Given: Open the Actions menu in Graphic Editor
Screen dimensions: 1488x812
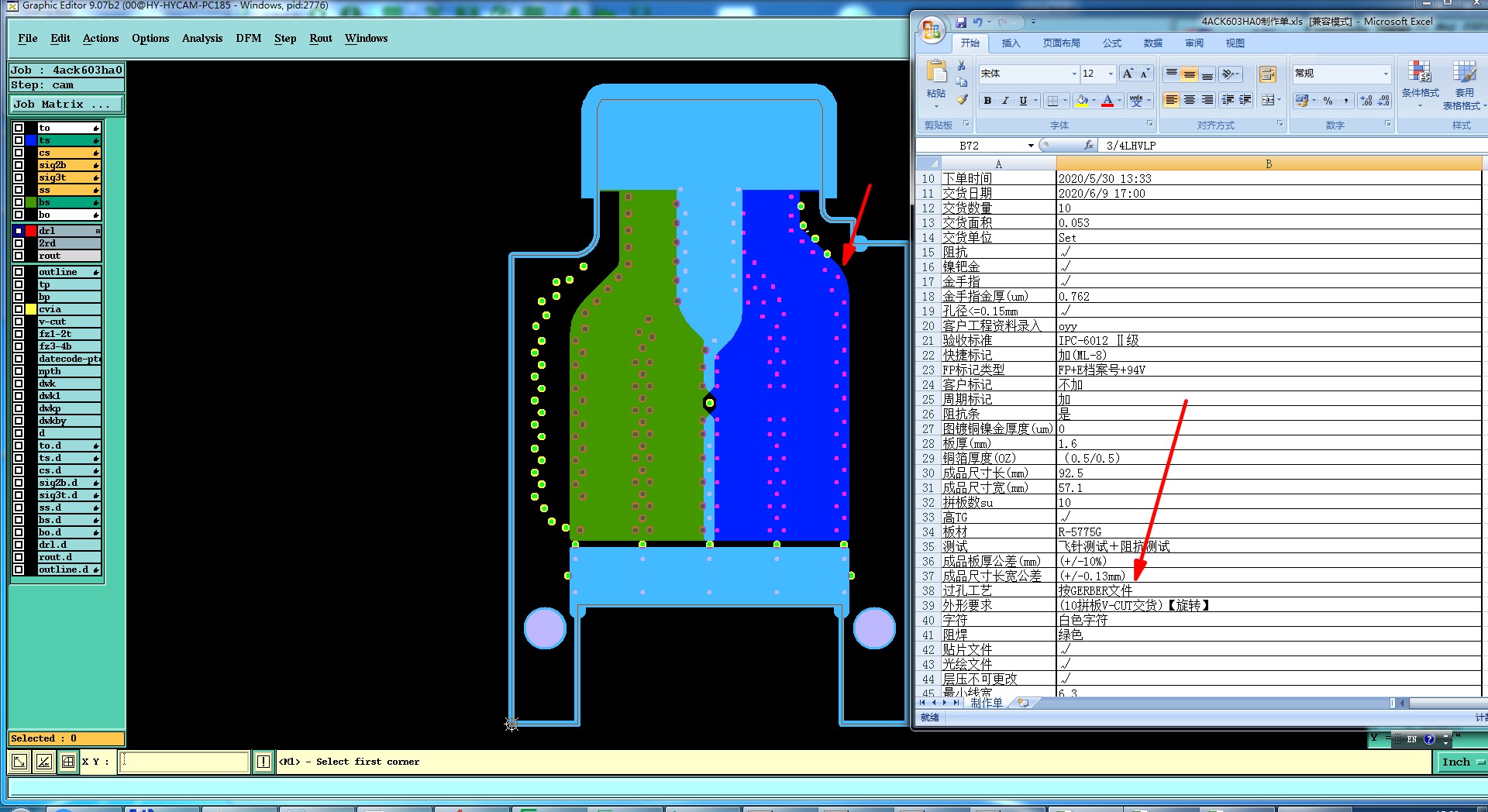Looking at the screenshot, I should point(101,38).
